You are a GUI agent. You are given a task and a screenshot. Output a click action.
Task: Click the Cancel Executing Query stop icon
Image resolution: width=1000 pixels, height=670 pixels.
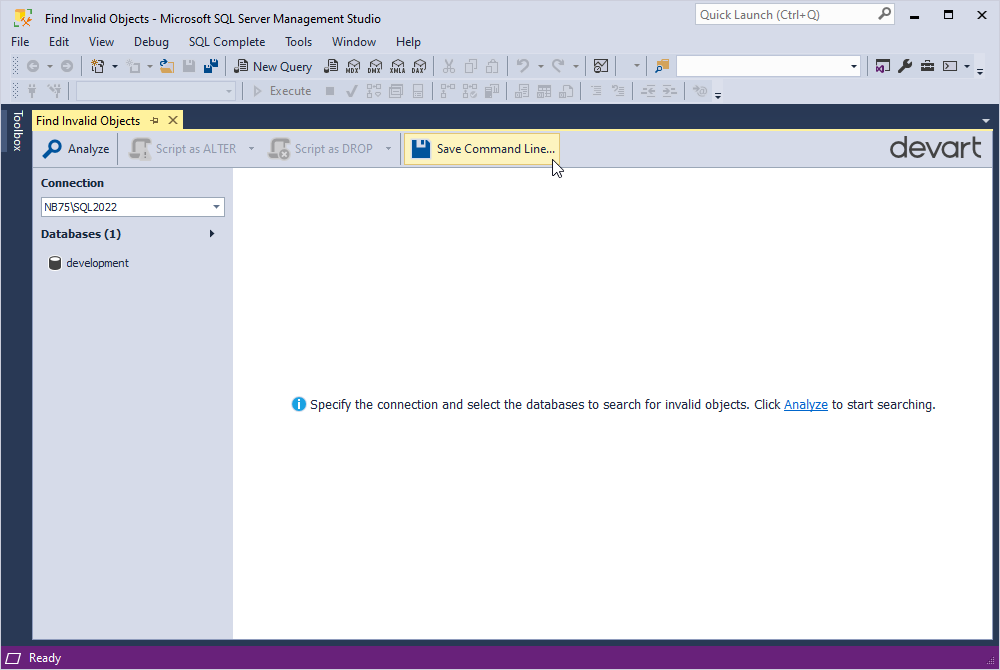330,91
